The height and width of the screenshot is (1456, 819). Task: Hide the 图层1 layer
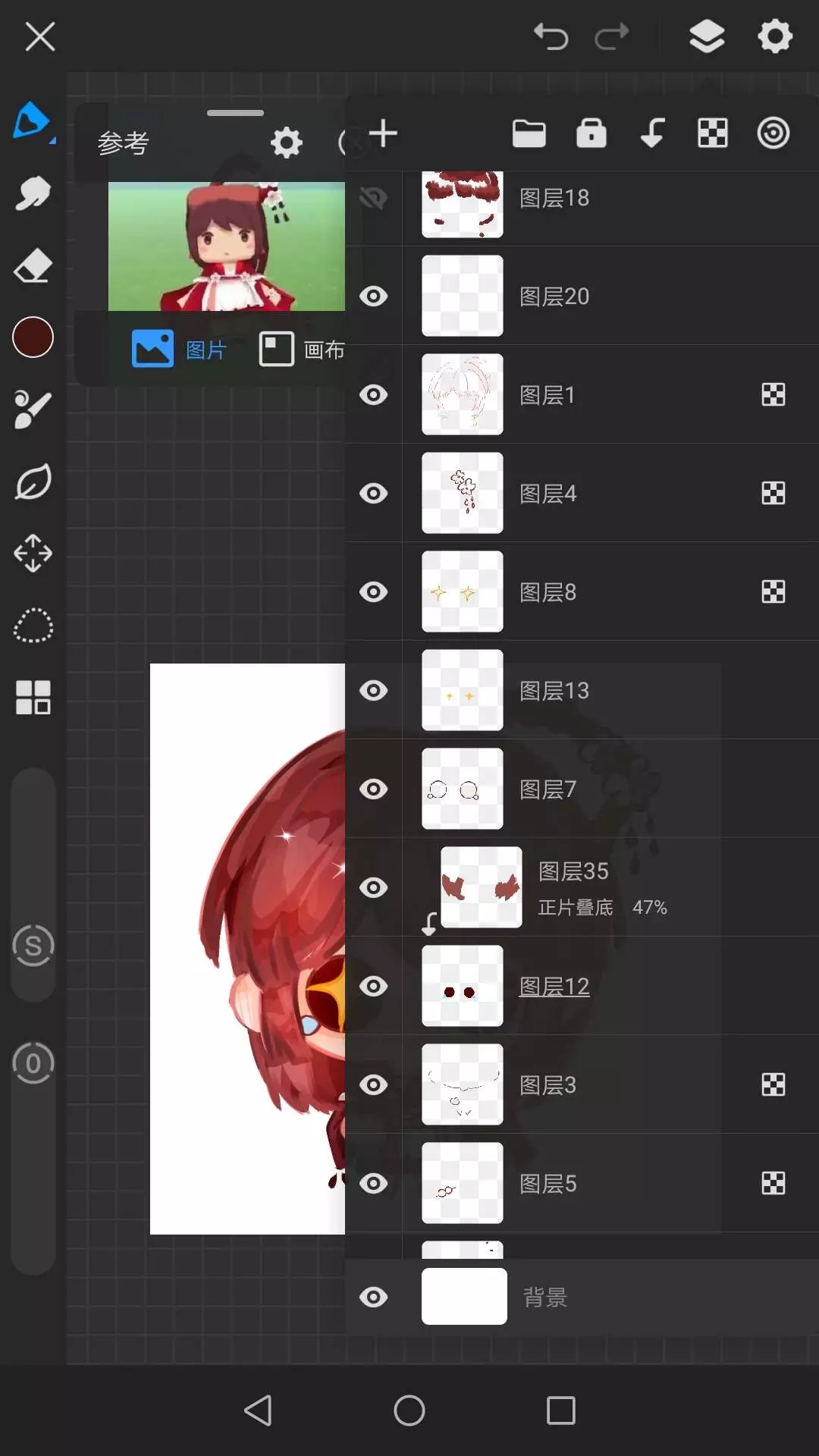coord(373,394)
